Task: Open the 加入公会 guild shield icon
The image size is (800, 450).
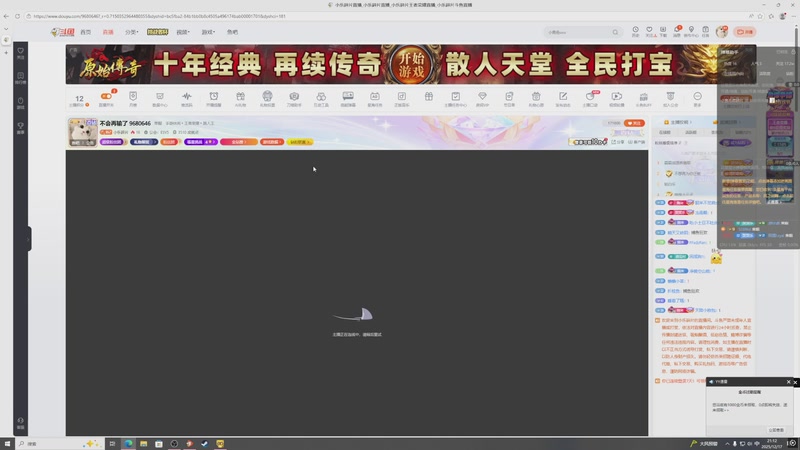Action: tap(670, 98)
